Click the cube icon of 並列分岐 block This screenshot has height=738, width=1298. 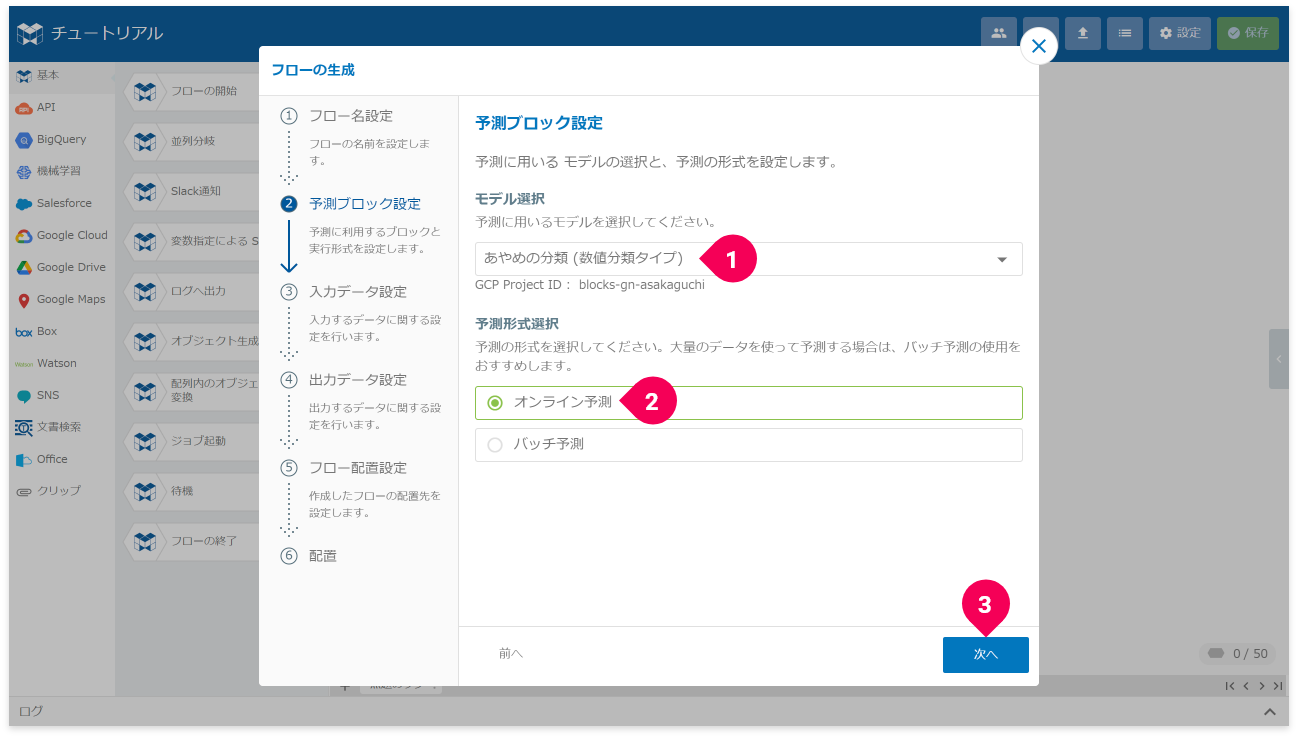[x=146, y=141]
